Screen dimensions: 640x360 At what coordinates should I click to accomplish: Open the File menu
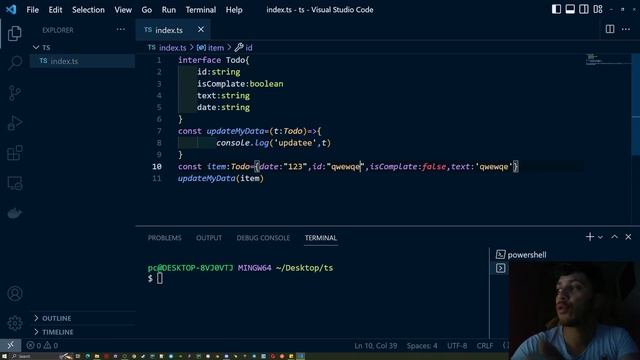click(x=32, y=9)
